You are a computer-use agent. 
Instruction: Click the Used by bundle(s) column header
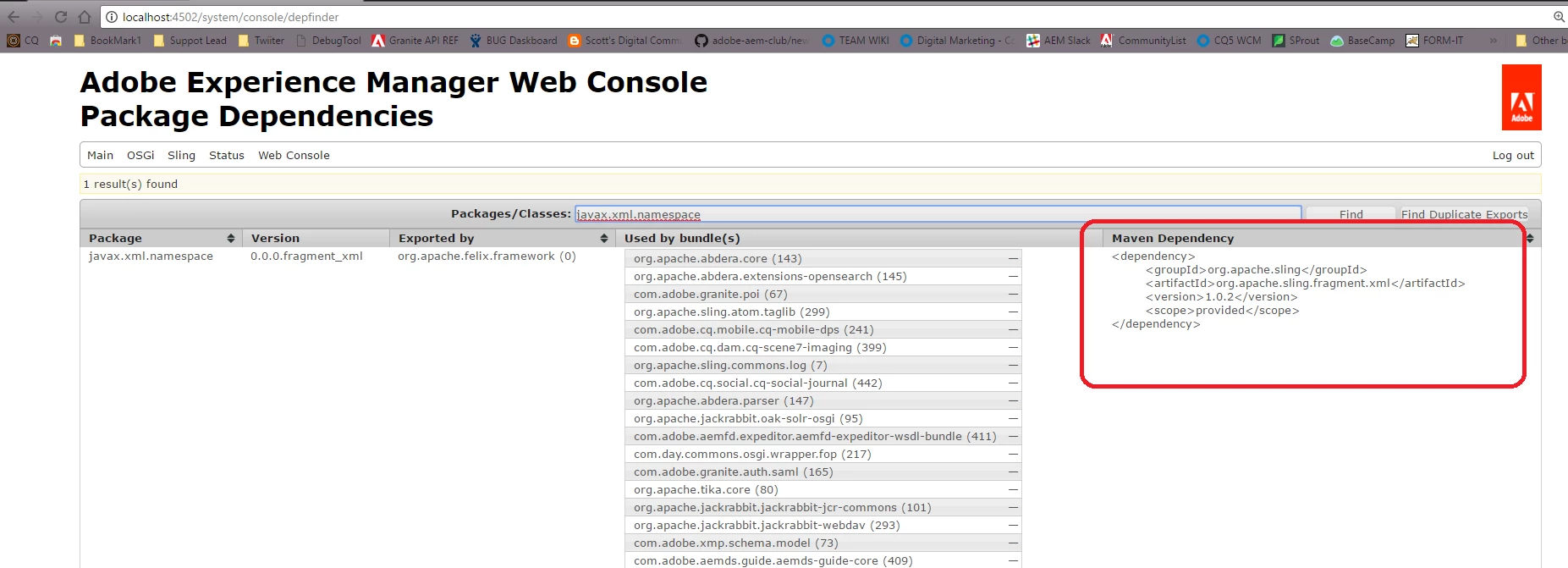click(859, 238)
